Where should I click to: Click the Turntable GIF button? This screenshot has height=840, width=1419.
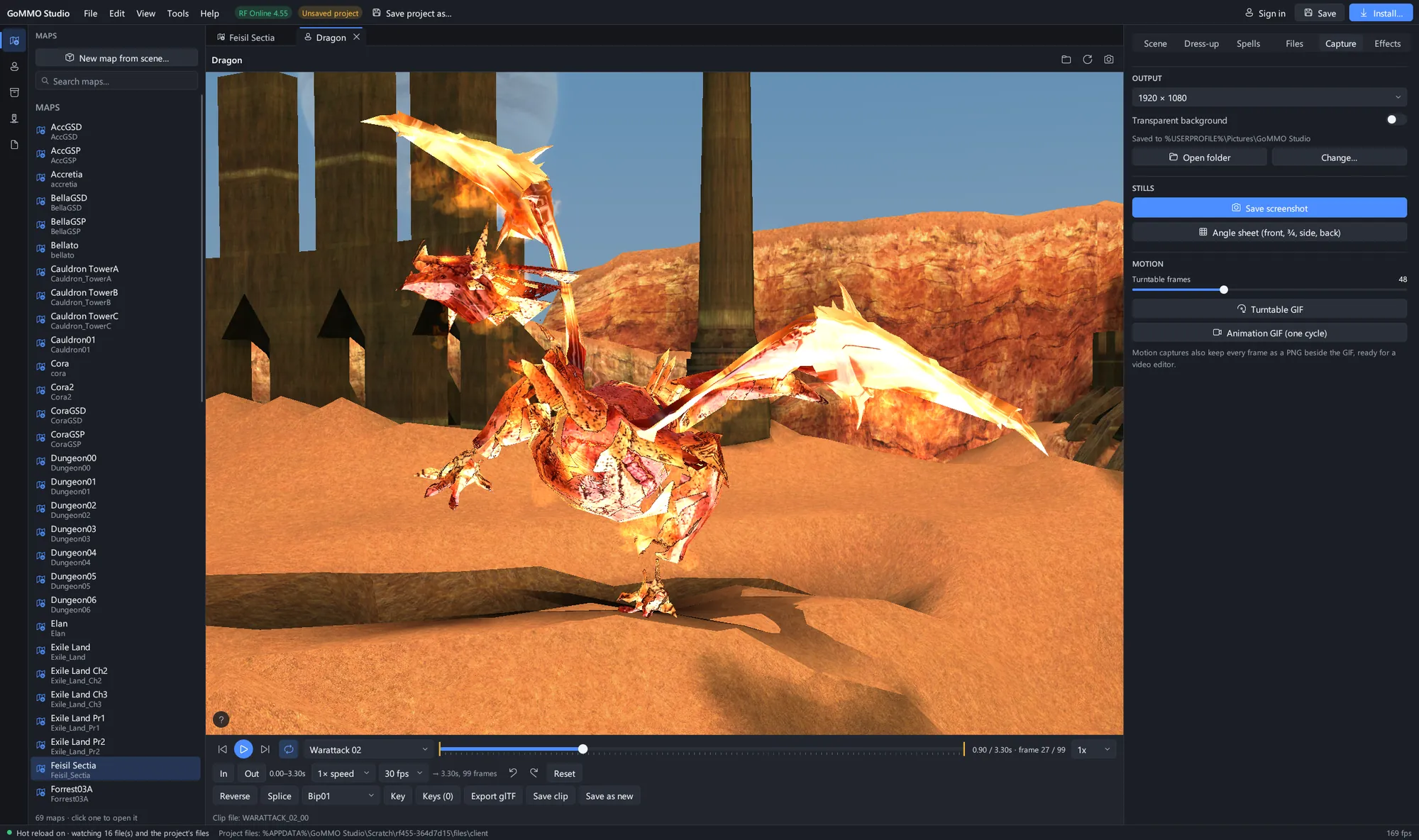point(1269,309)
